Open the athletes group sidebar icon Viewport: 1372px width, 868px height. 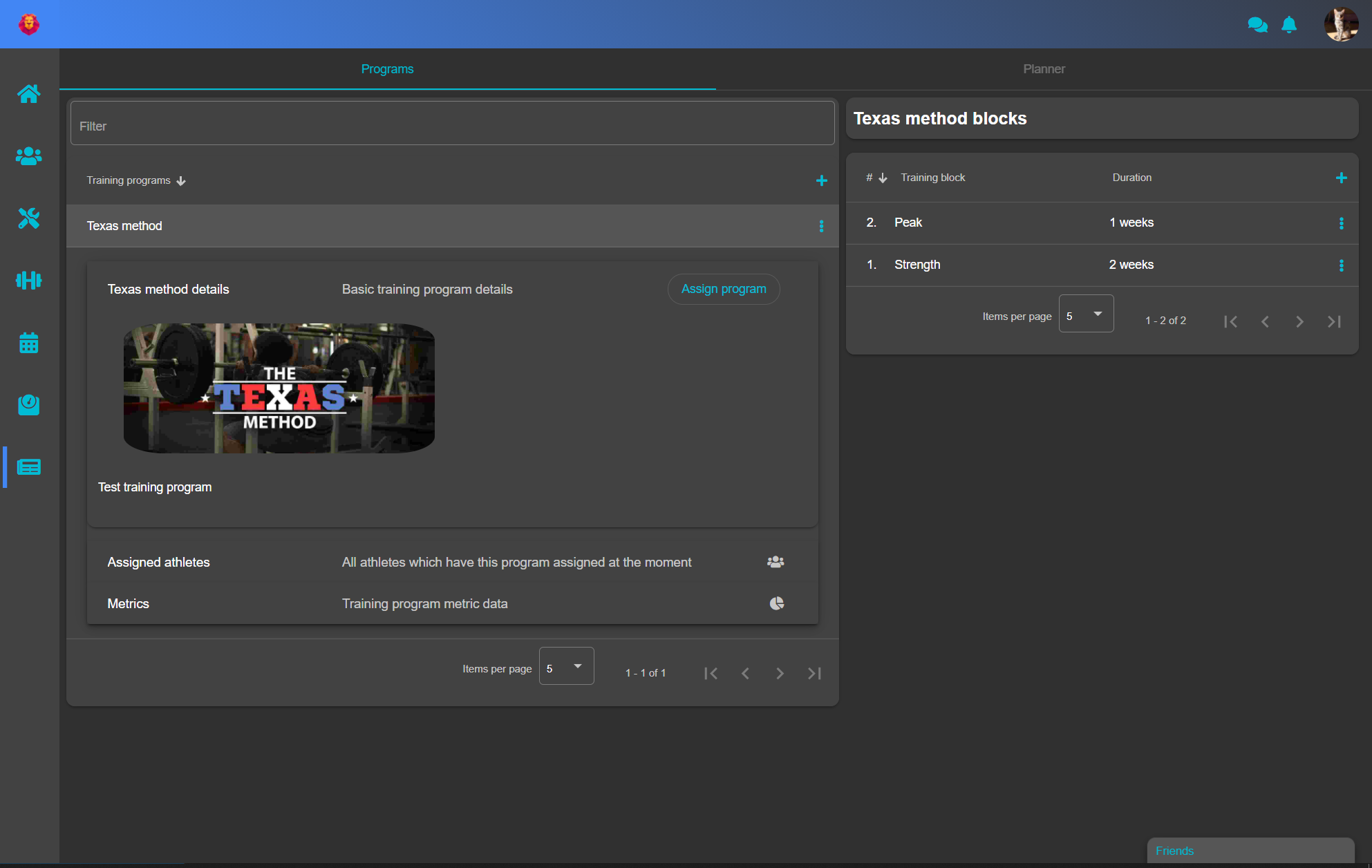pyautogui.click(x=29, y=156)
